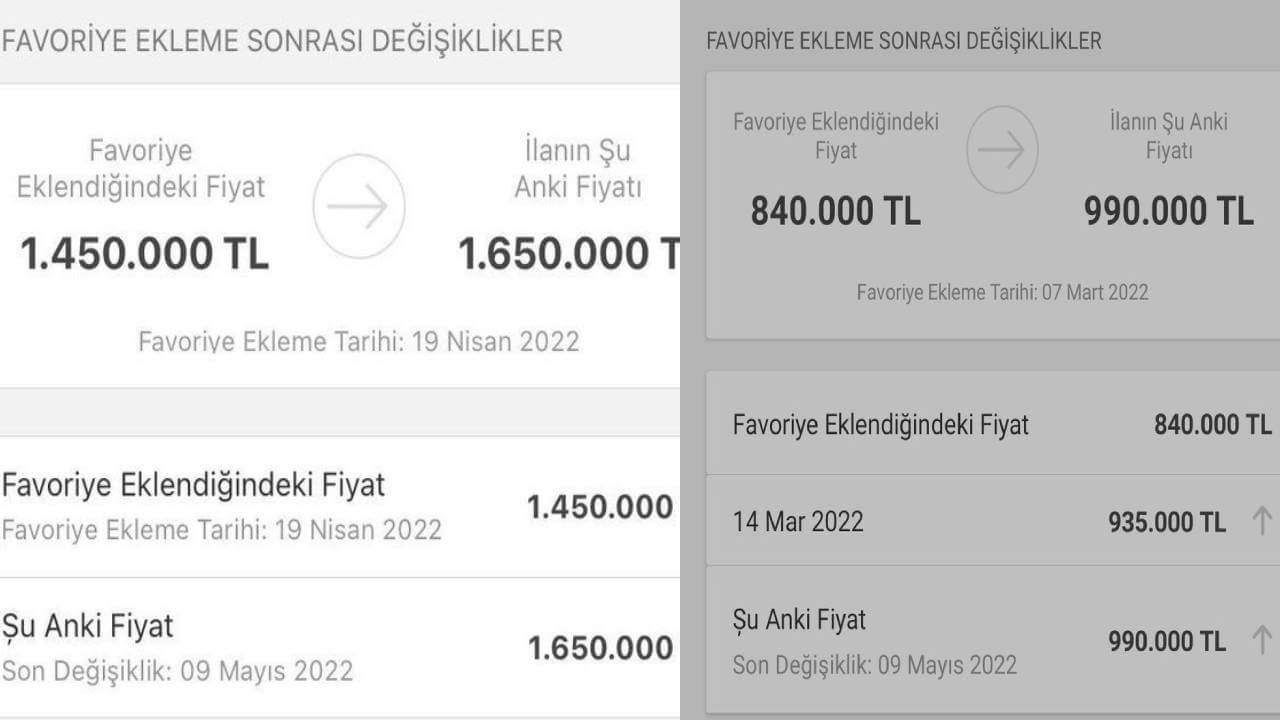1280x720 pixels.
Task: Click the Şu Anki Fiyat label above 09 Mayıs 2022 beside 990.000 TL
Action: (799, 620)
